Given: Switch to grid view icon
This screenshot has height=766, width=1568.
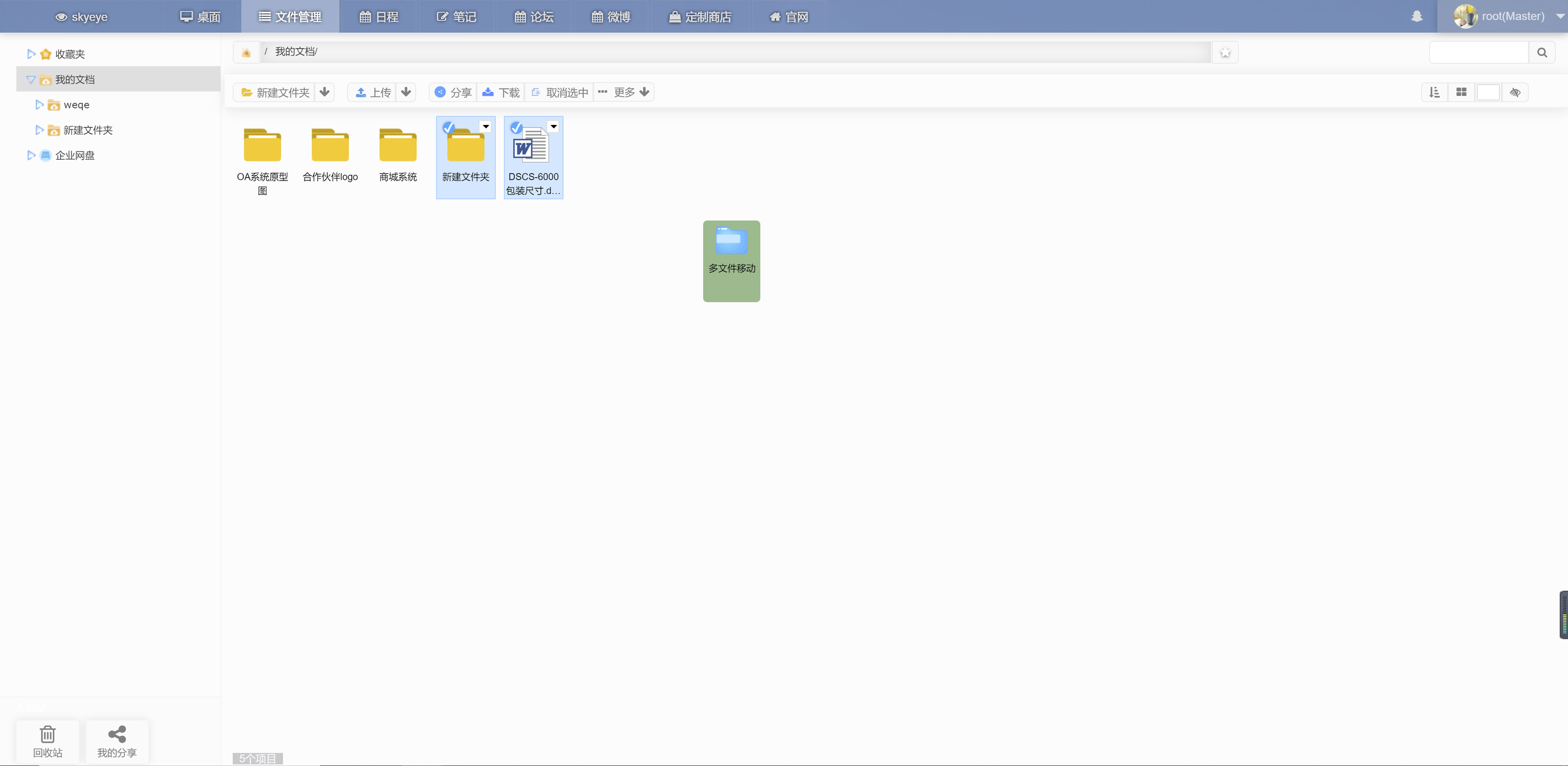Looking at the screenshot, I should (1461, 92).
